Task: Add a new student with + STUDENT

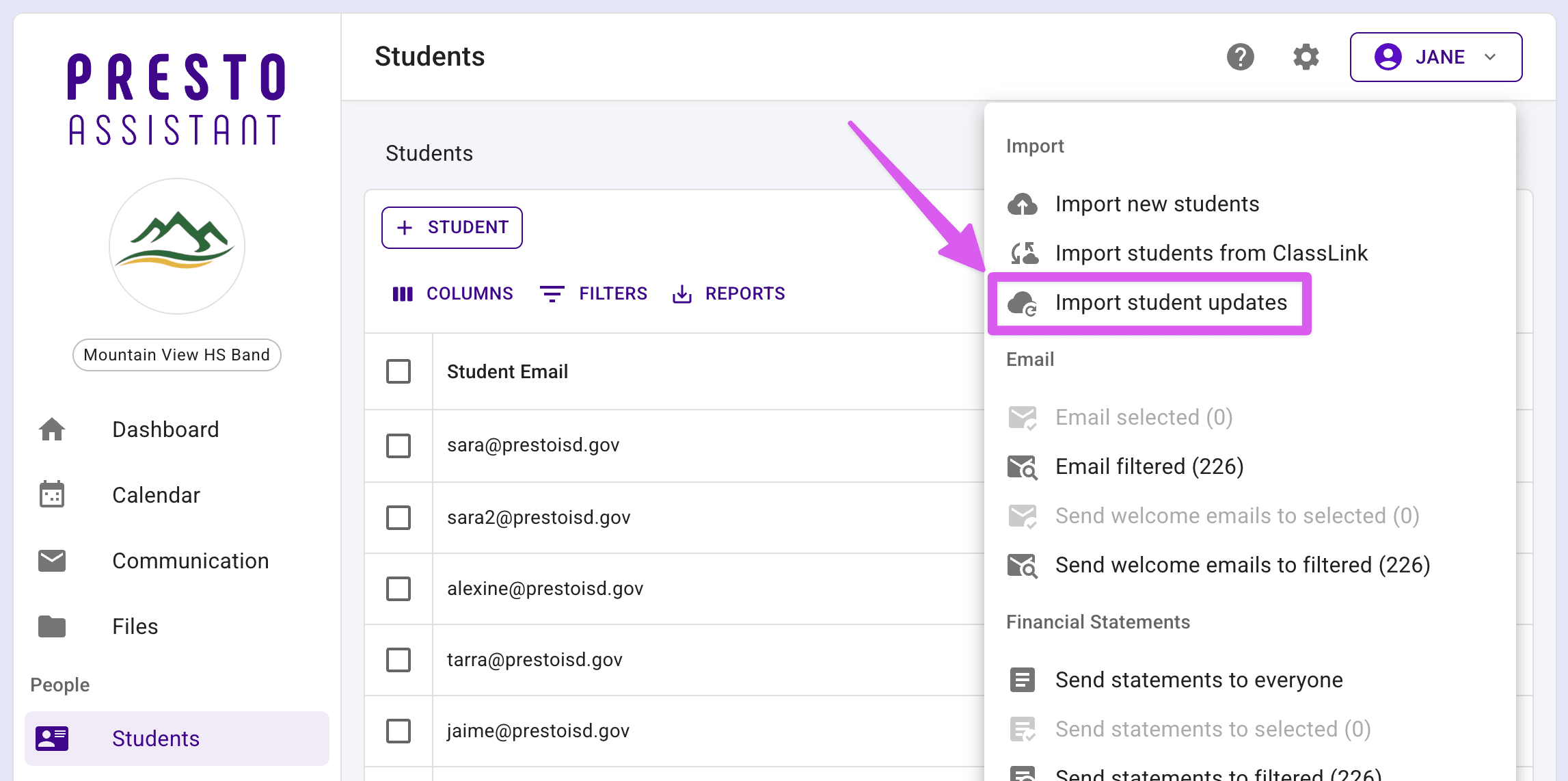Action: 452,228
